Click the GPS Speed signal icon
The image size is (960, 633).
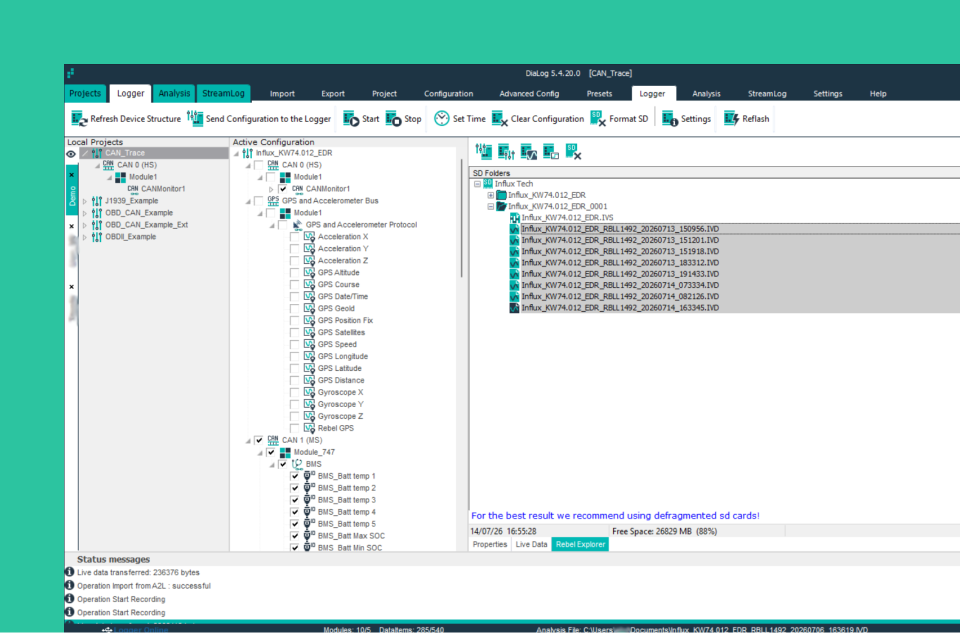click(x=309, y=344)
